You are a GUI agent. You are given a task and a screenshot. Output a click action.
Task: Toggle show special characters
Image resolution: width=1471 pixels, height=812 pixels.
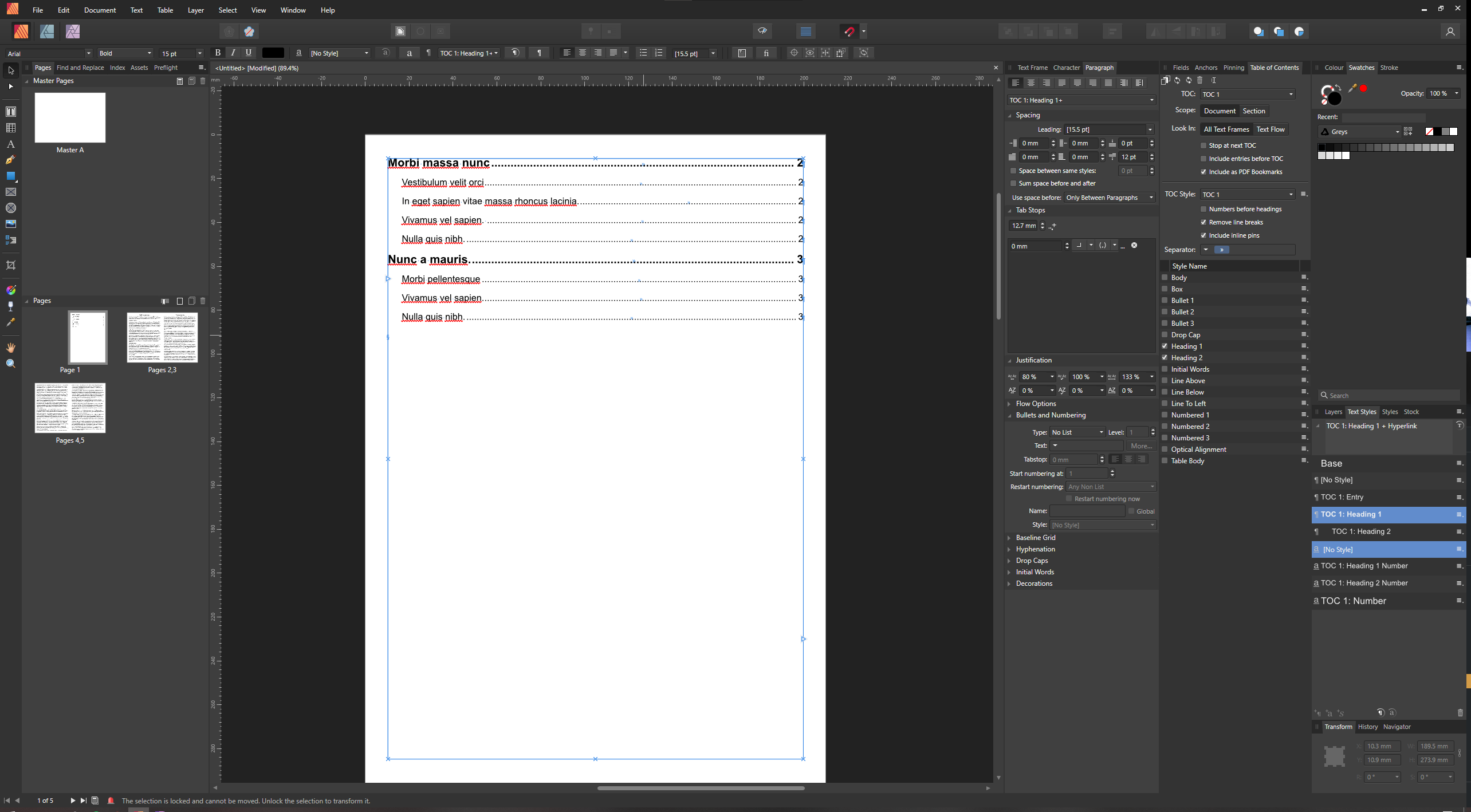tap(538, 53)
